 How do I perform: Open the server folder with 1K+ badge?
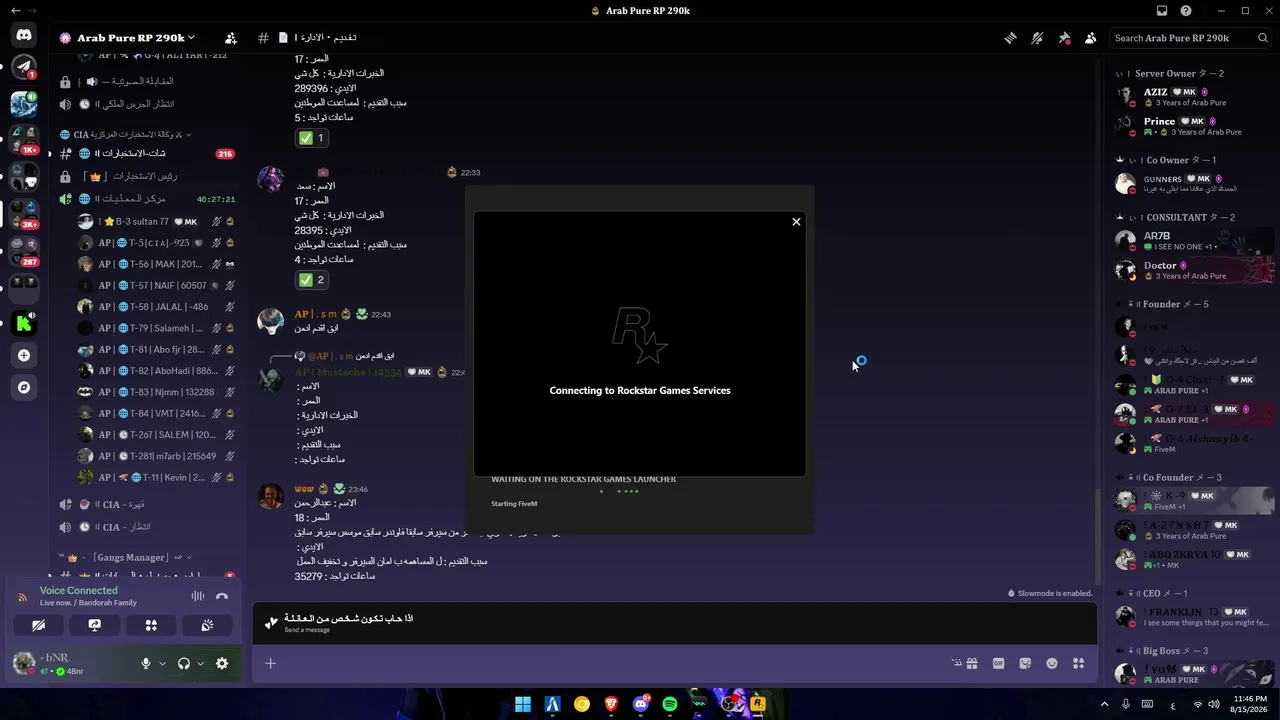(24, 138)
